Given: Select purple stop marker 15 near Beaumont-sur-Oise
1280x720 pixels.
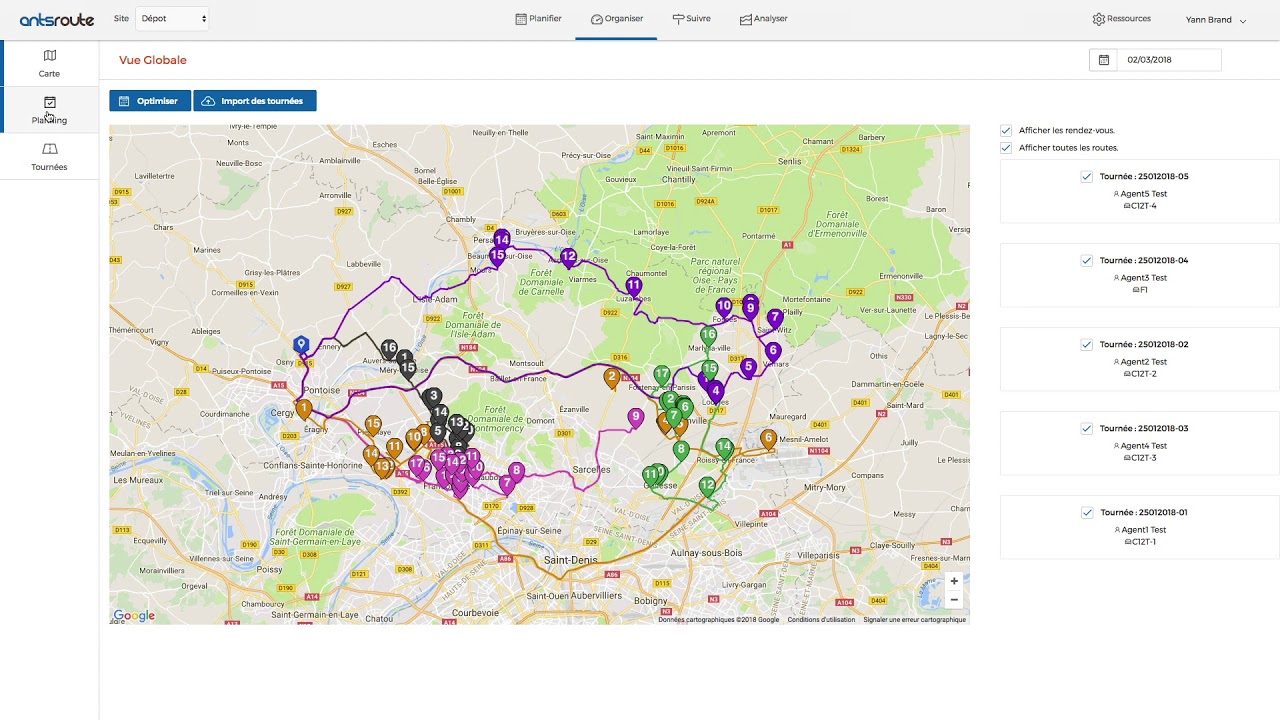Looking at the screenshot, I should coord(497,257).
